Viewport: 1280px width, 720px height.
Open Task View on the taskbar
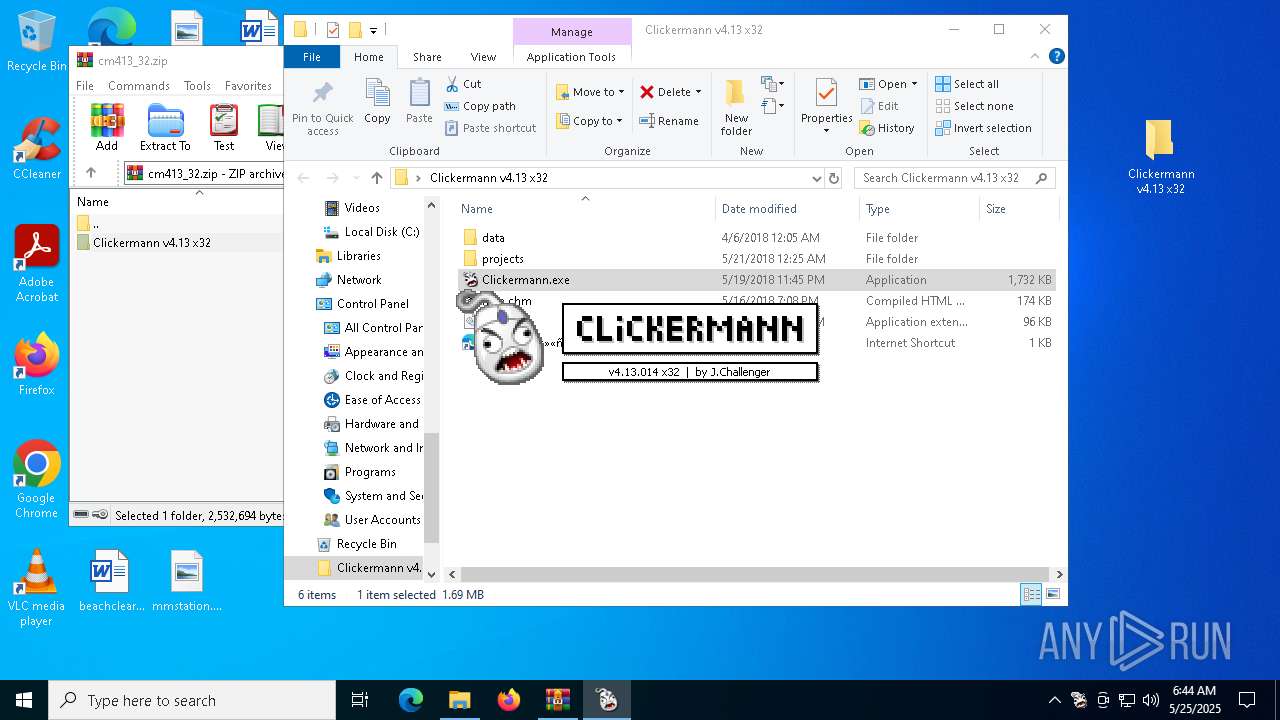[x=360, y=700]
